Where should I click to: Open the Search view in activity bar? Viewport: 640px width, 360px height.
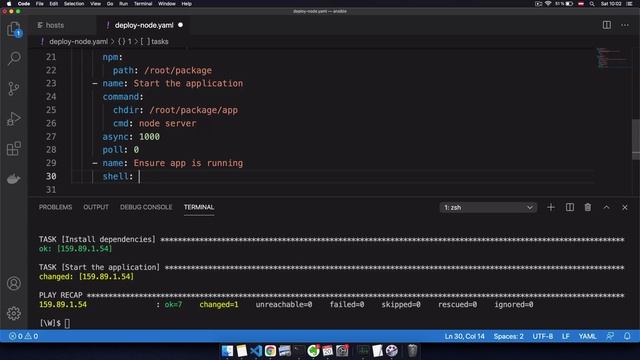pos(14,58)
